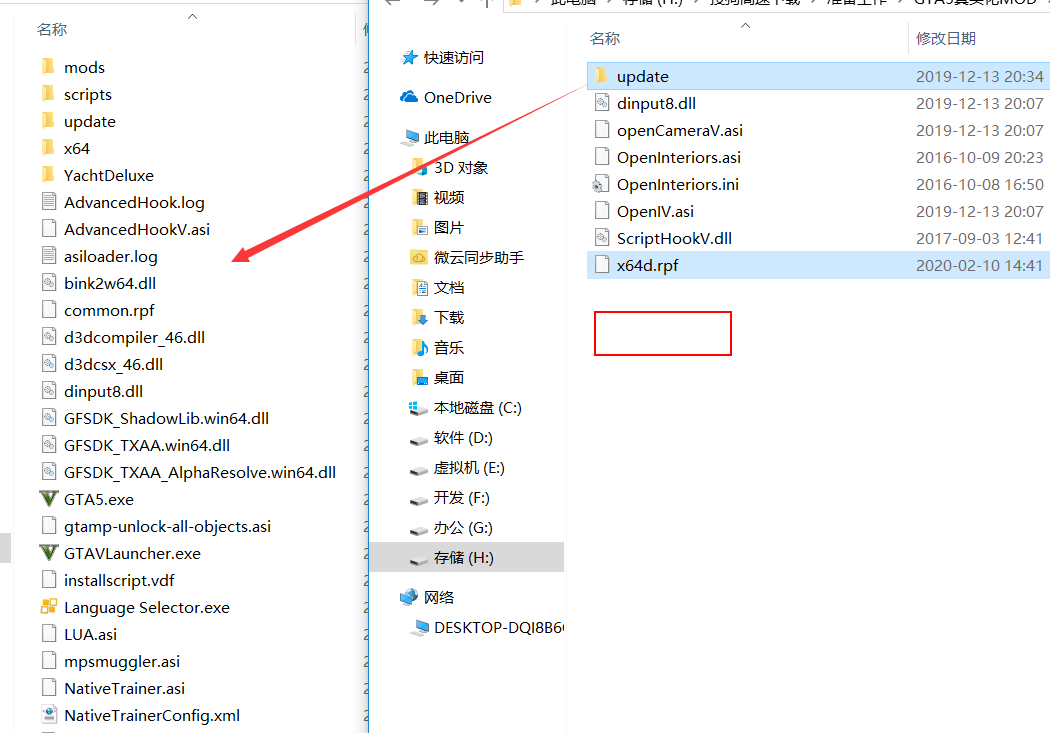Click the 视频 folder icon
Screen dimensions: 1050x733
(x=420, y=197)
